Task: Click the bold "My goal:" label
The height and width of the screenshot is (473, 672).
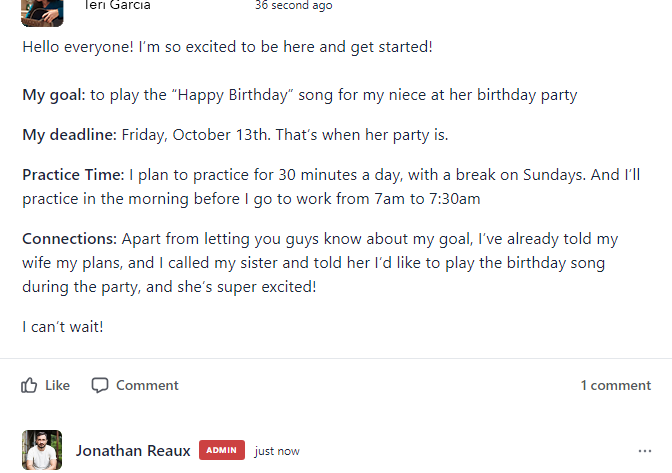Action: [54, 95]
